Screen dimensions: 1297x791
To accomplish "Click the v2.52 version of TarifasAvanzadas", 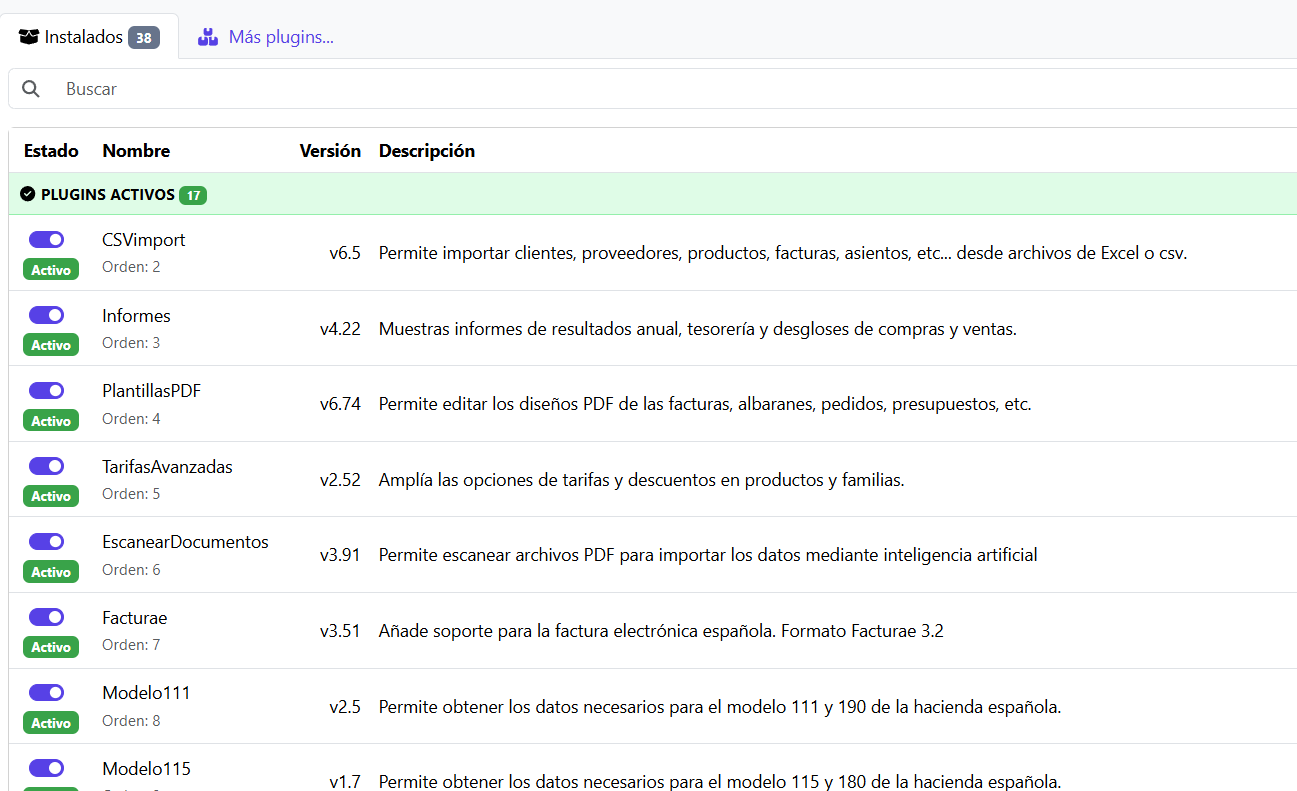I will click(x=340, y=480).
